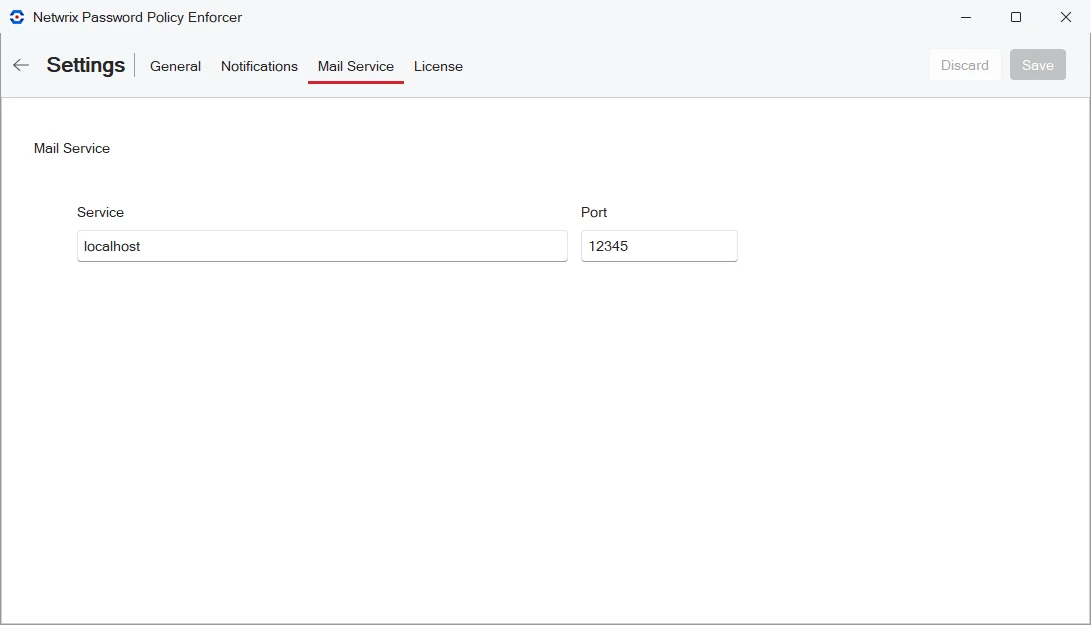Screen dimensions: 1091x625
Task: Switch to the General tab
Action: pos(175,66)
